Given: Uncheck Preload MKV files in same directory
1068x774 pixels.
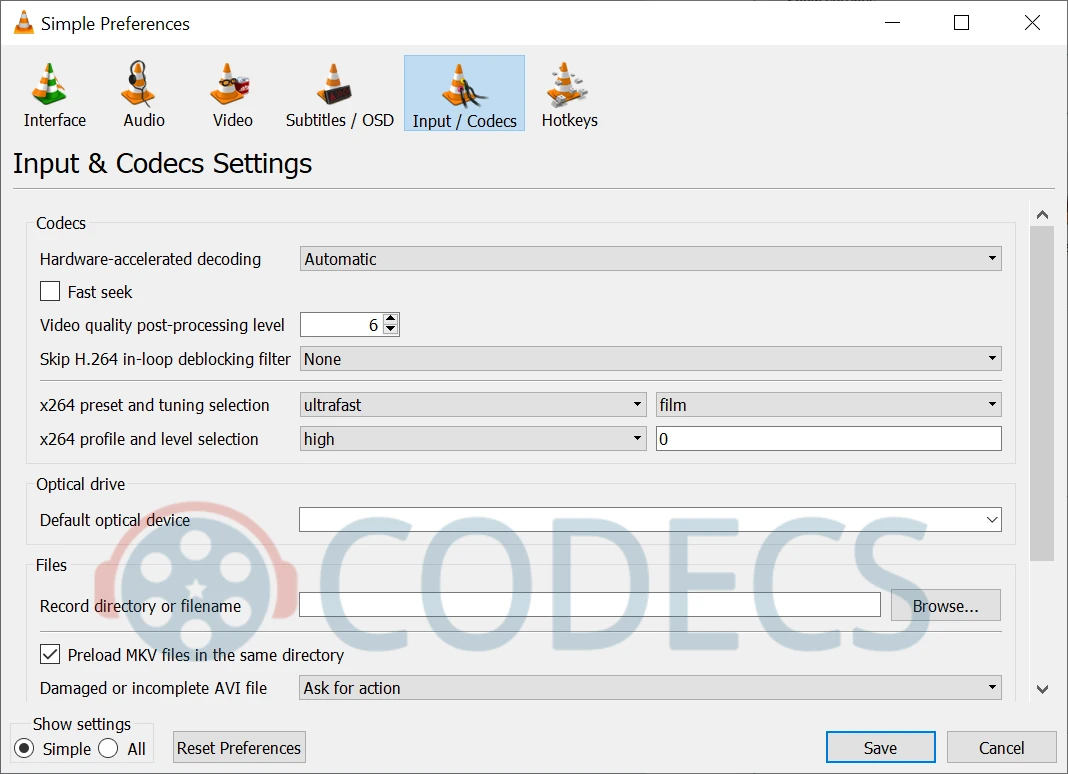Looking at the screenshot, I should click(50, 655).
